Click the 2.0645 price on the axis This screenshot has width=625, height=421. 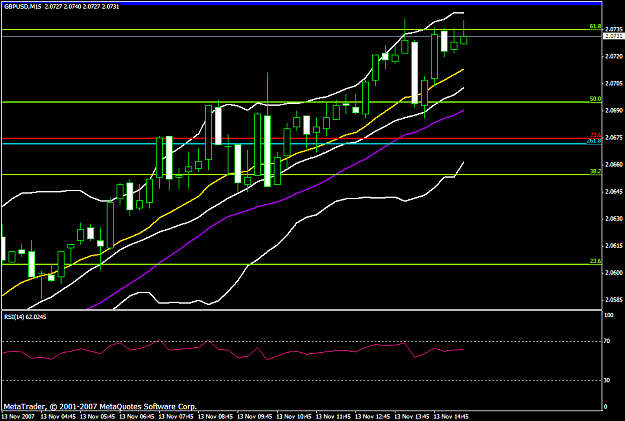coord(614,192)
